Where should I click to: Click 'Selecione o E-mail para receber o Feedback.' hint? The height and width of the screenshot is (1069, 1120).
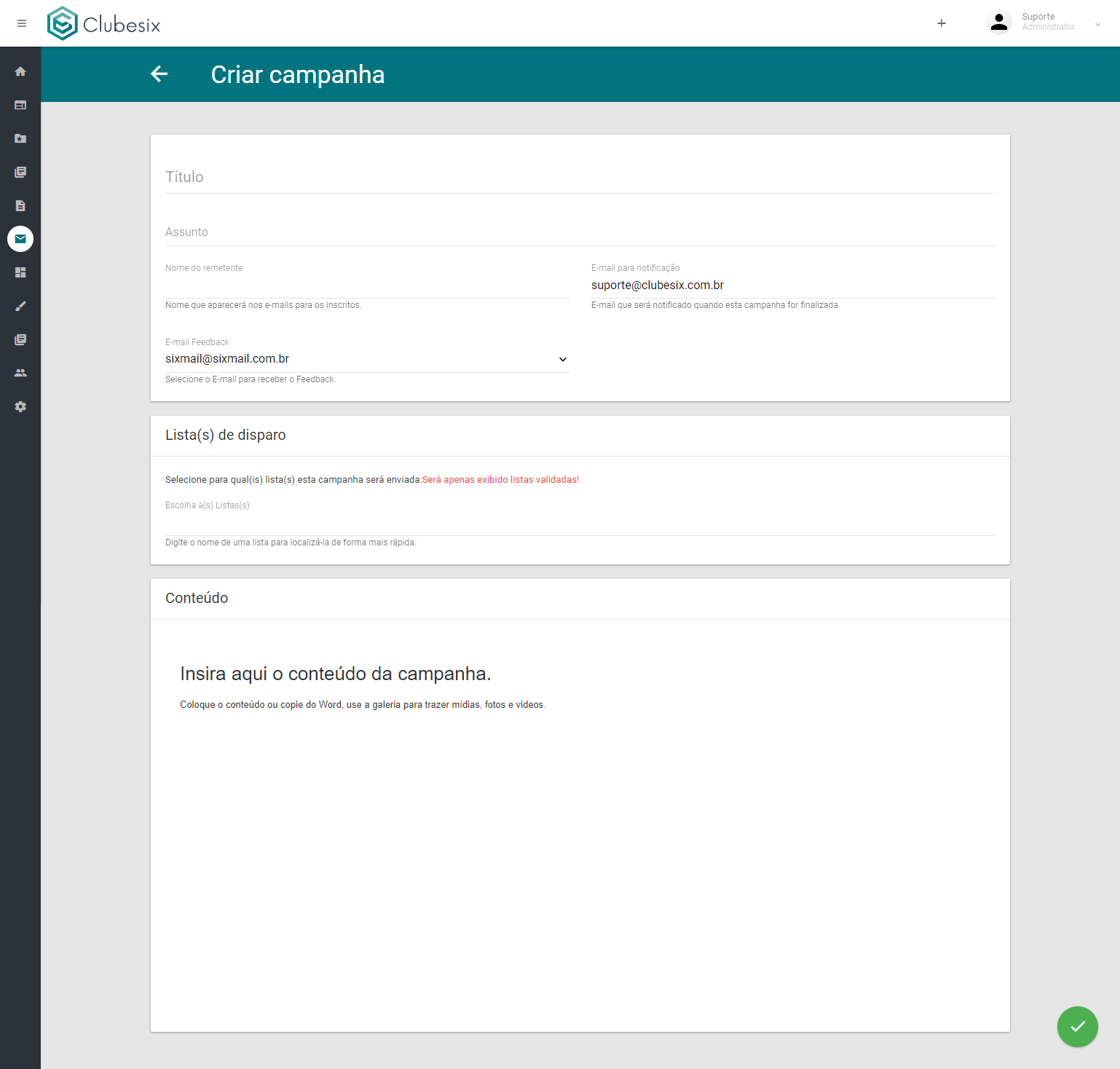pyautogui.click(x=251, y=379)
